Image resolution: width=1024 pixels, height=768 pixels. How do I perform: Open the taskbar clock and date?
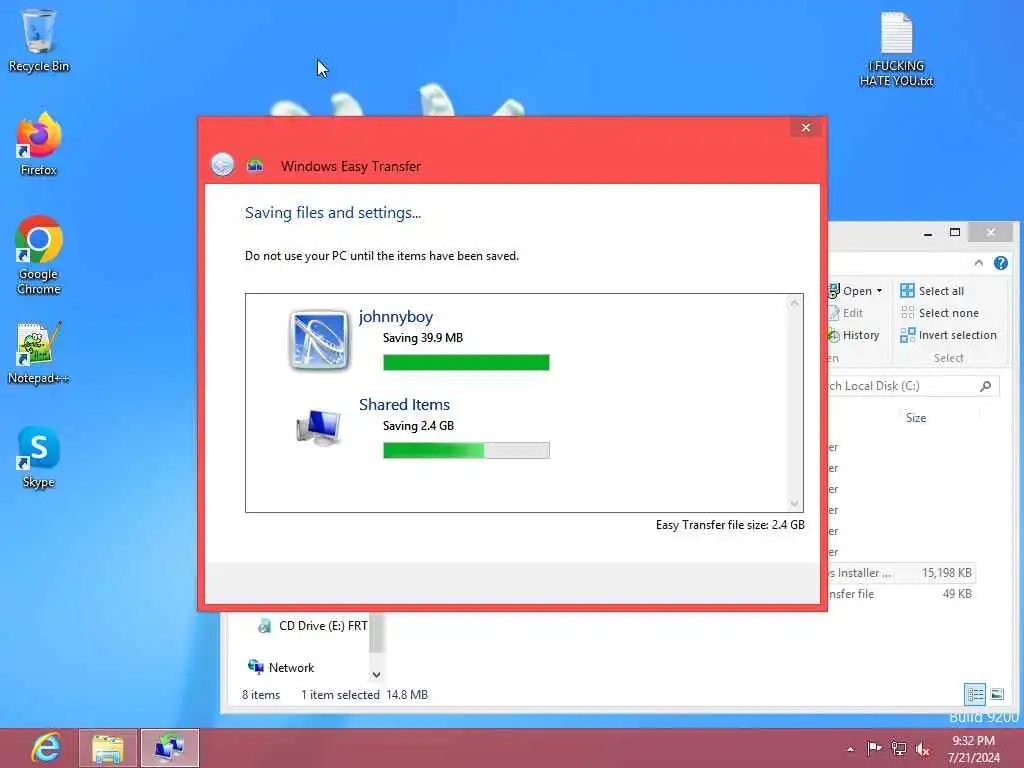point(973,749)
